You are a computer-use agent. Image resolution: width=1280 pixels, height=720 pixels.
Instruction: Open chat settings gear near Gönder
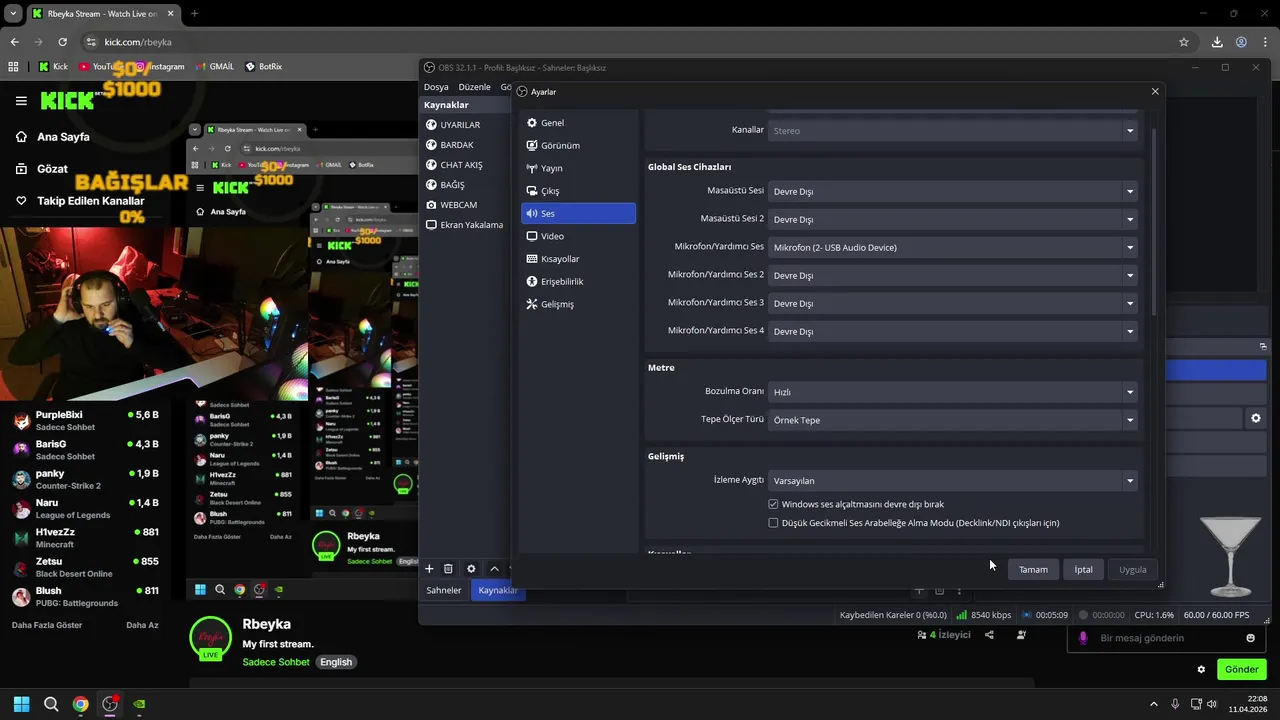pyautogui.click(x=1201, y=669)
